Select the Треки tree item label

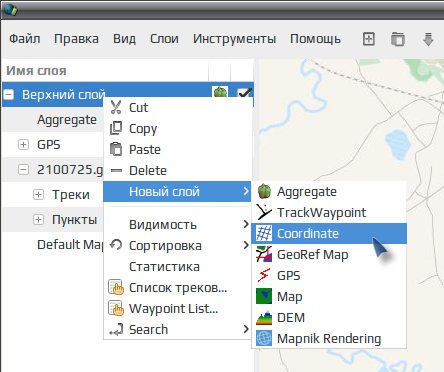tap(71, 195)
